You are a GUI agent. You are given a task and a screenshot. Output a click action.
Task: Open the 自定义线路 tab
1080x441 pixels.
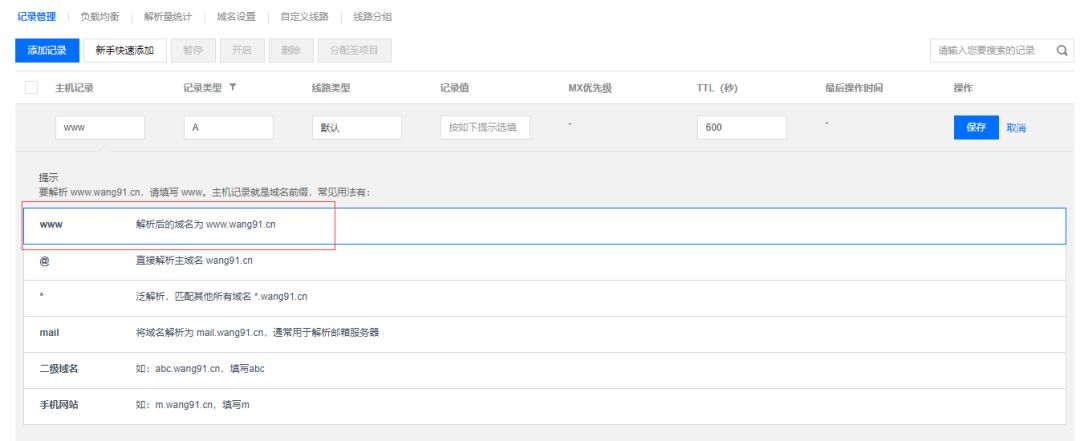(304, 17)
